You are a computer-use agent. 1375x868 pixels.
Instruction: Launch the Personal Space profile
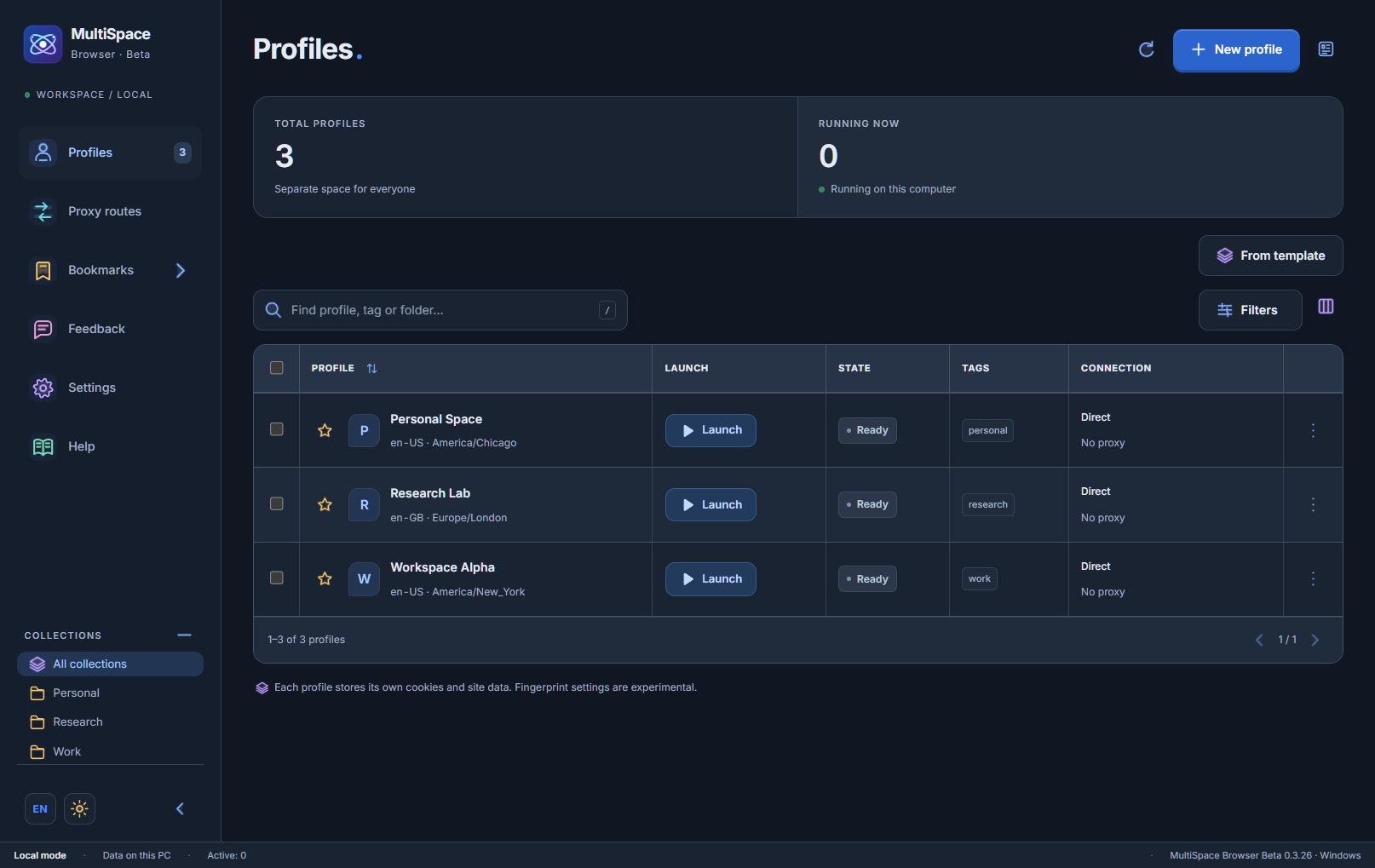pyautogui.click(x=711, y=430)
